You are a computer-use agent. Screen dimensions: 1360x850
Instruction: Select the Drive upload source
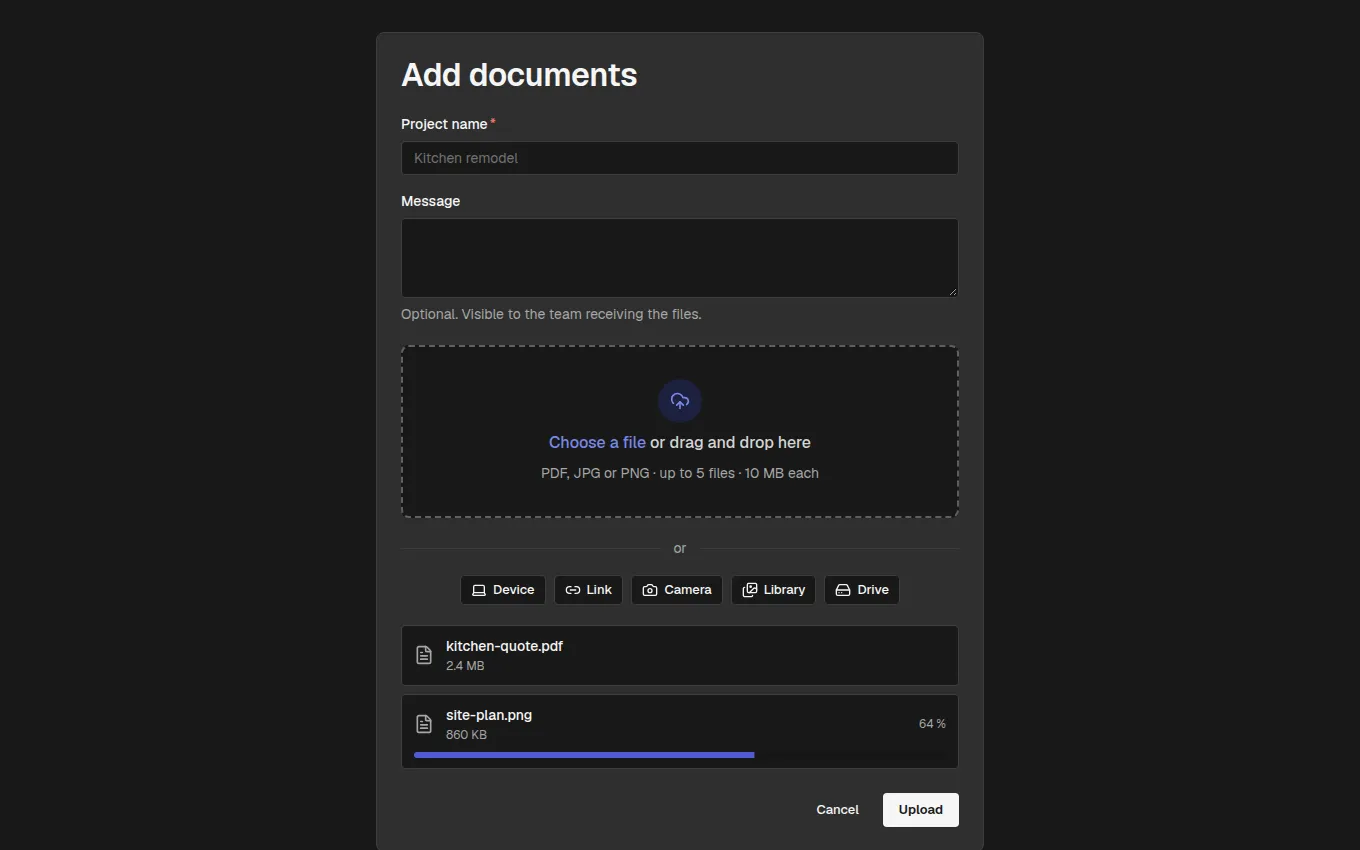click(x=862, y=590)
